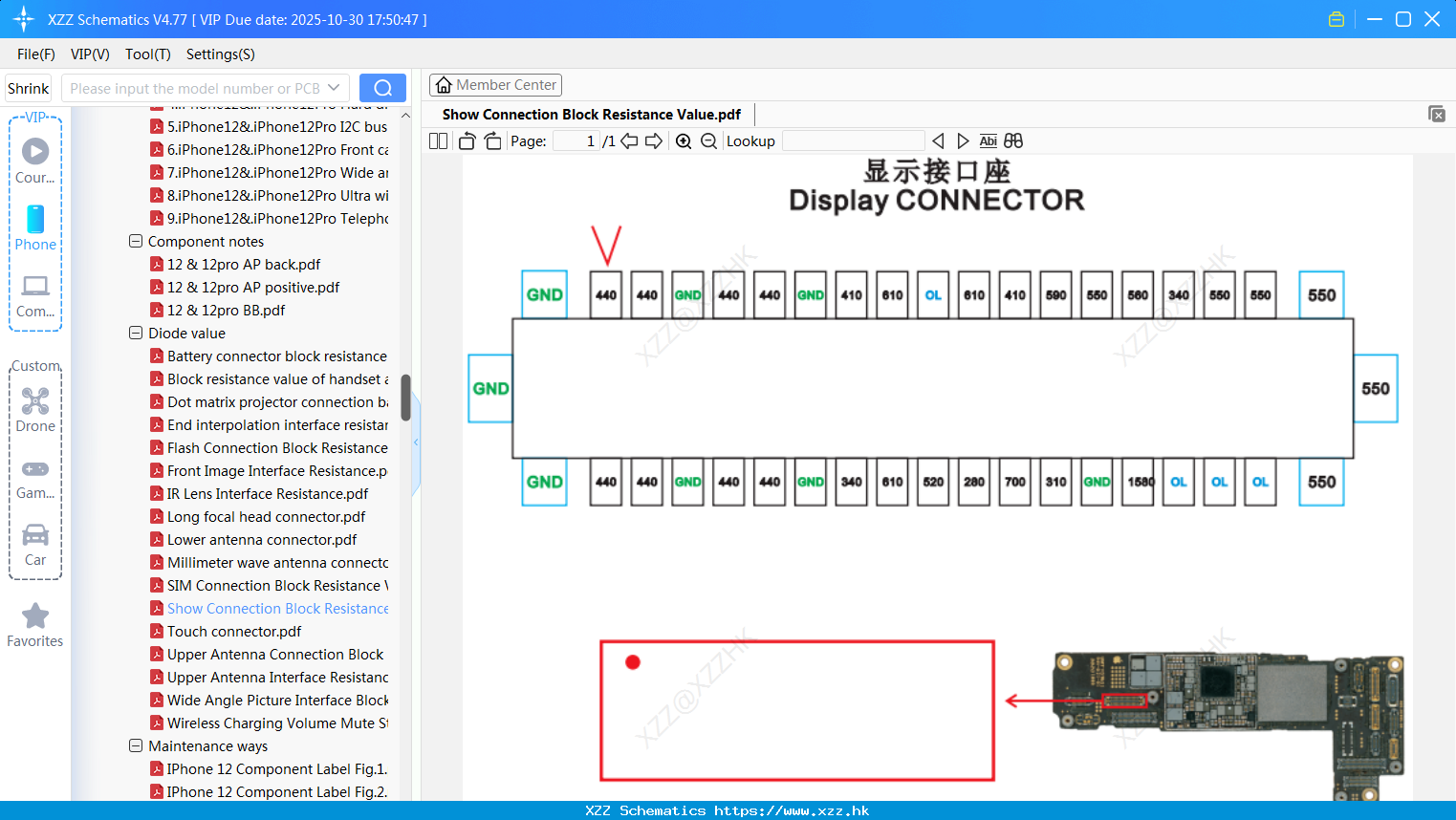Close all tabs icon at right
The width and height of the screenshot is (1456, 820).
1437,114
